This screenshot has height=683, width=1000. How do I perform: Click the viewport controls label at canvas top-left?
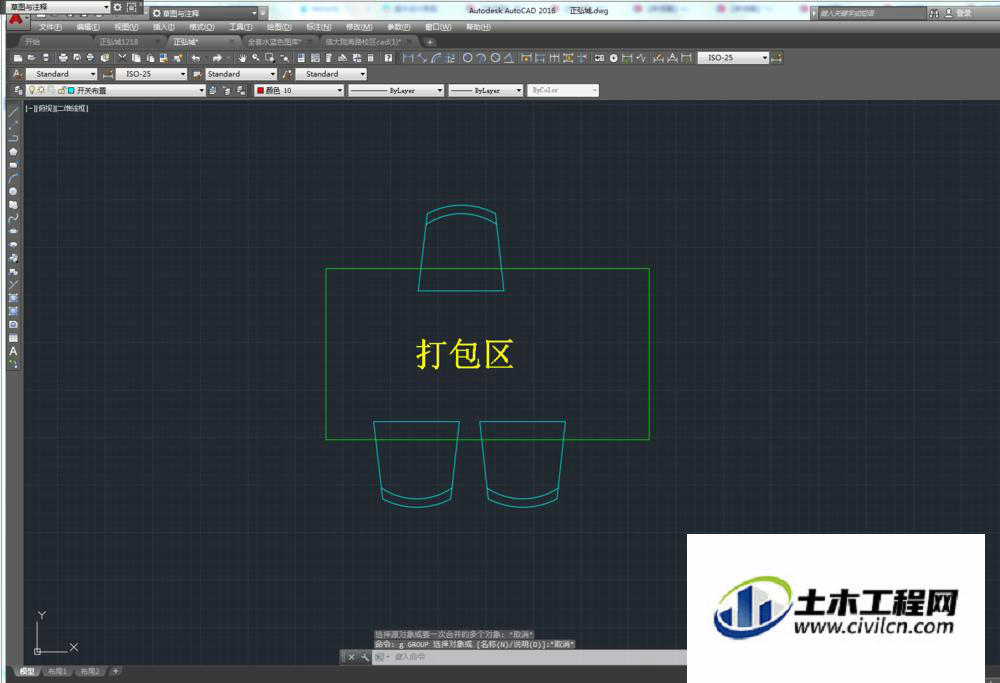57,108
